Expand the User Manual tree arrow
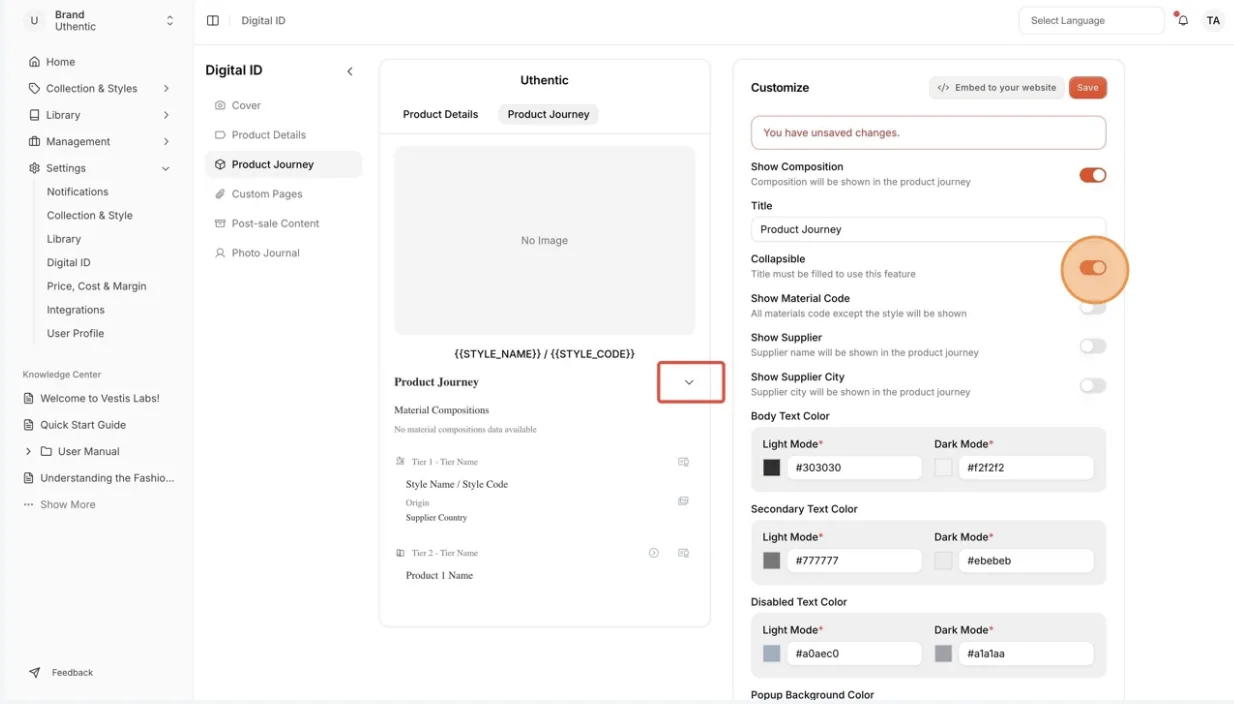The height and width of the screenshot is (704, 1234). (28, 451)
